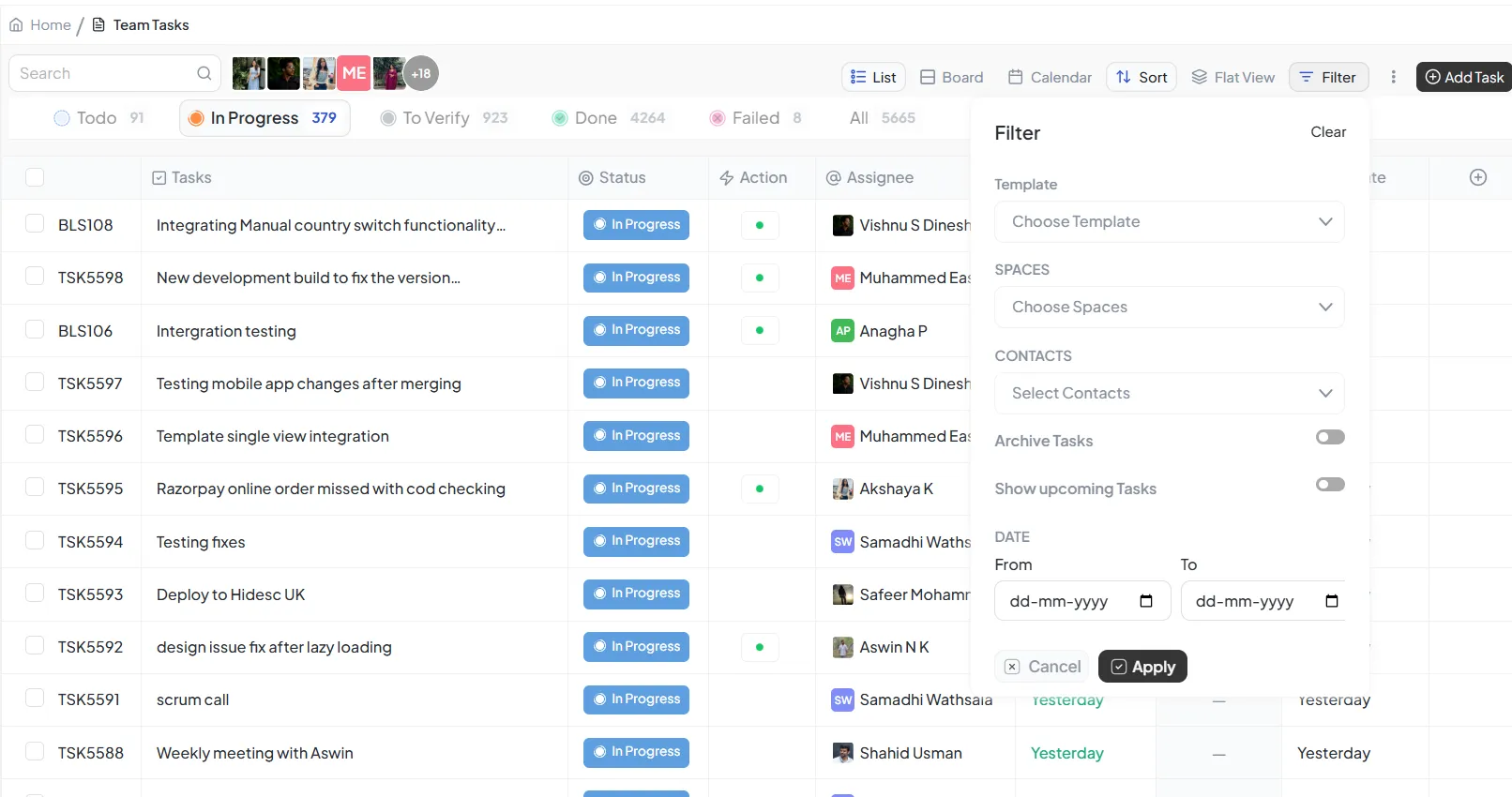Viewport: 1512px width, 797px height.
Task: Check the box for task TSK5597
Action: tap(35, 382)
